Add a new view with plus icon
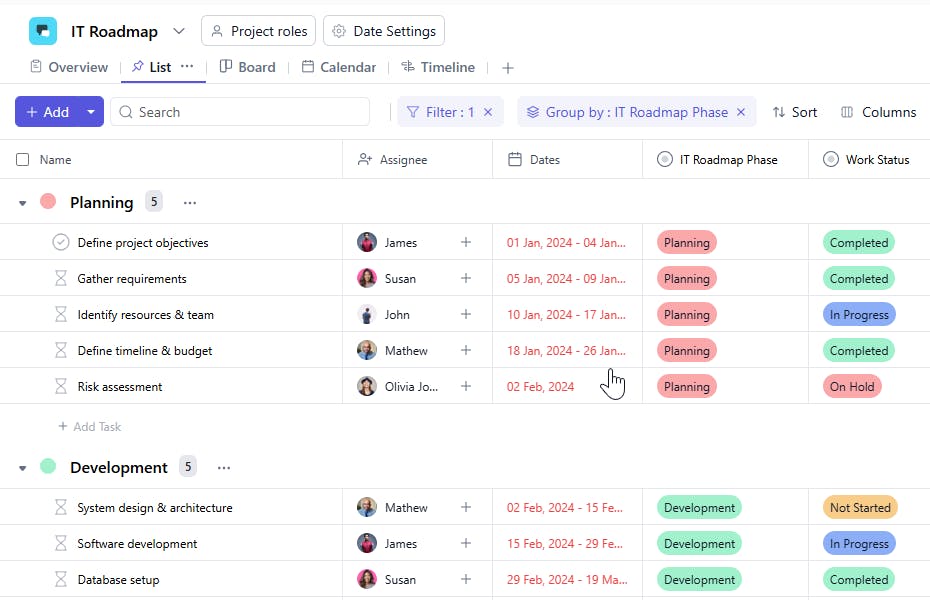Image resolution: width=930 pixels, height=600 pixels. 508,68
